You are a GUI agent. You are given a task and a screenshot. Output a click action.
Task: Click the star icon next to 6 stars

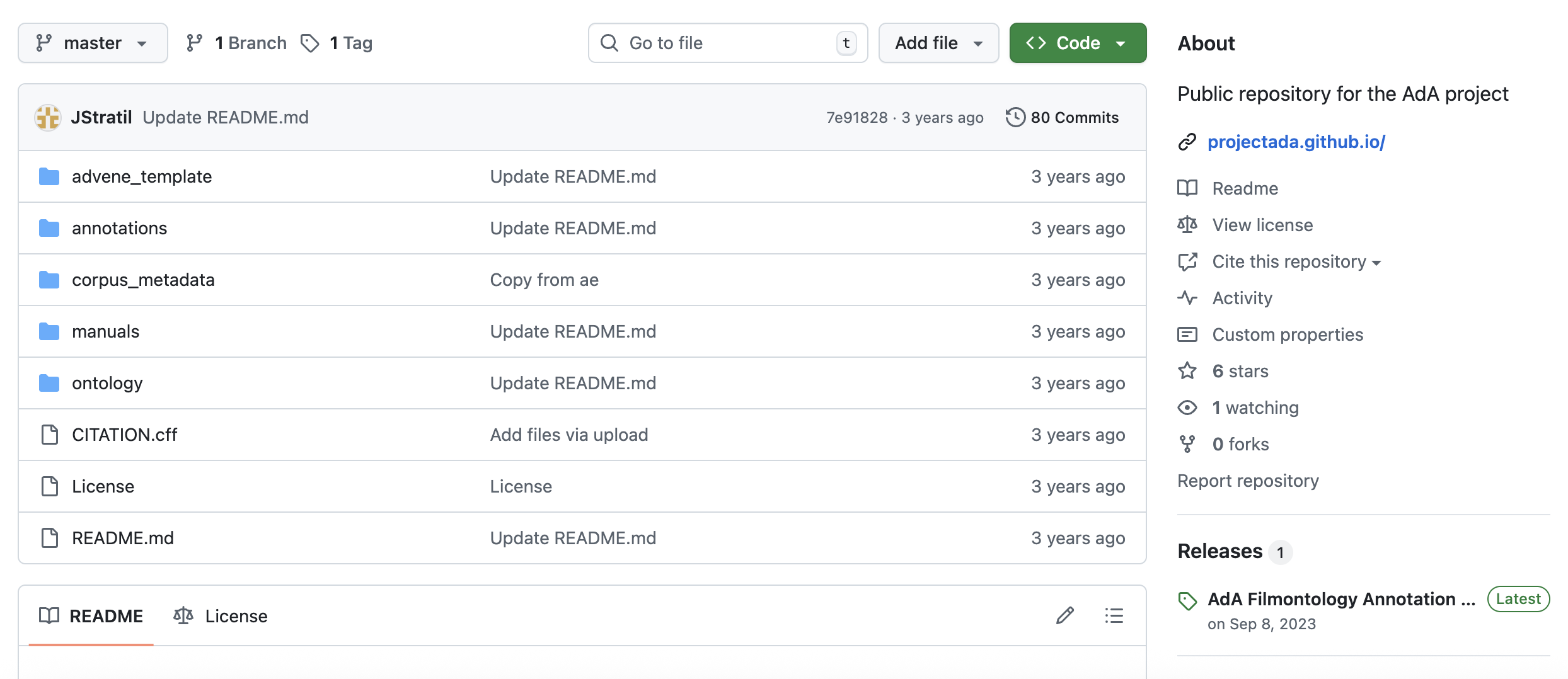[x=1187, y=371]
